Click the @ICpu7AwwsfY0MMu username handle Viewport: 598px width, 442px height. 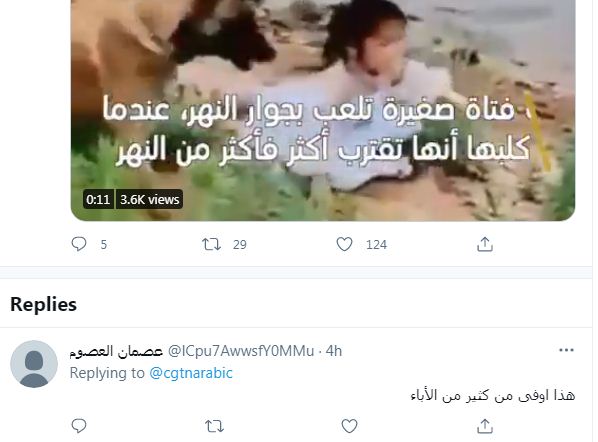pyautogui.click(x=241, y=351)
